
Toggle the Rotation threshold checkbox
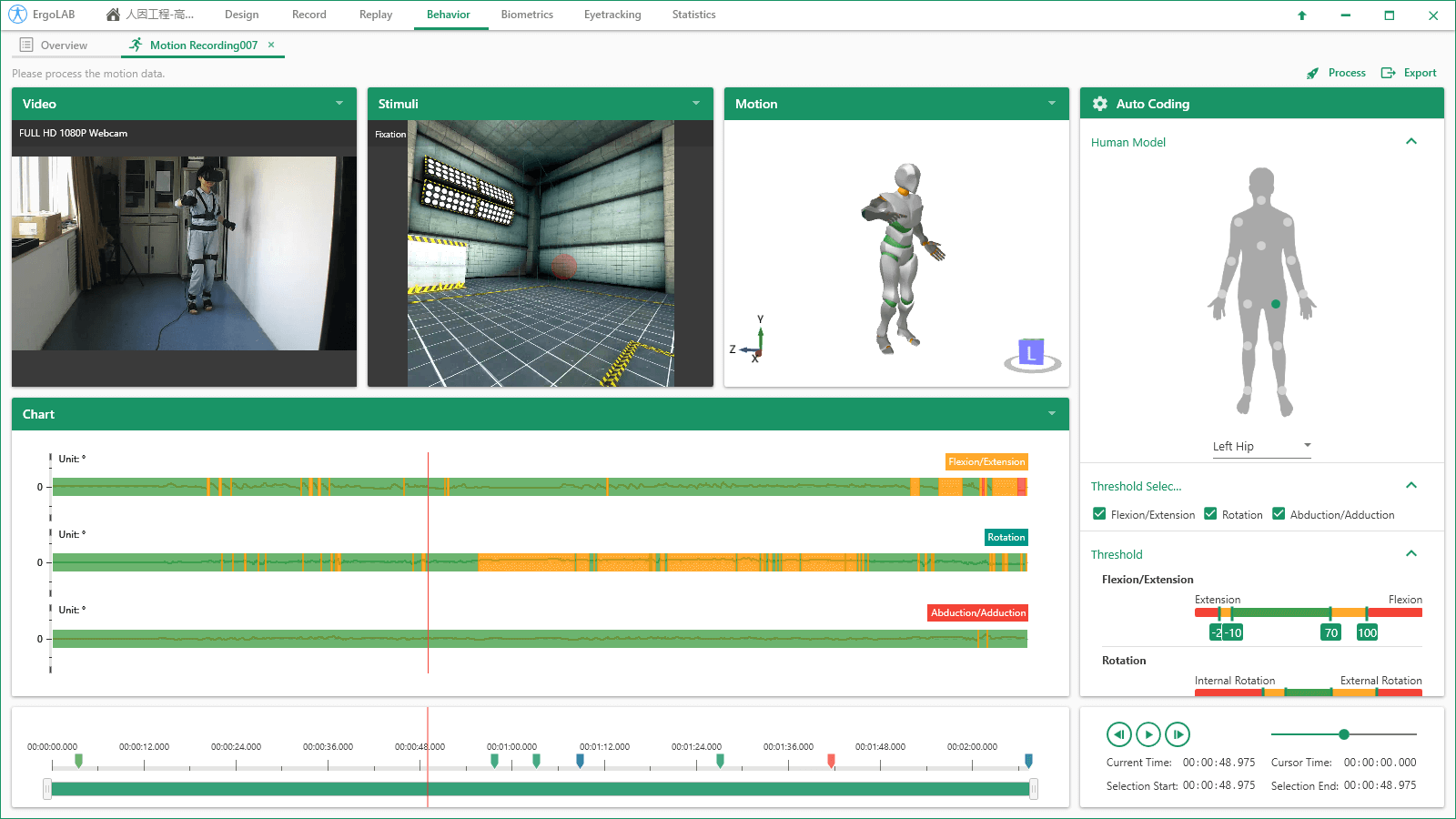pyautogui.click(x=1210, y=514)
